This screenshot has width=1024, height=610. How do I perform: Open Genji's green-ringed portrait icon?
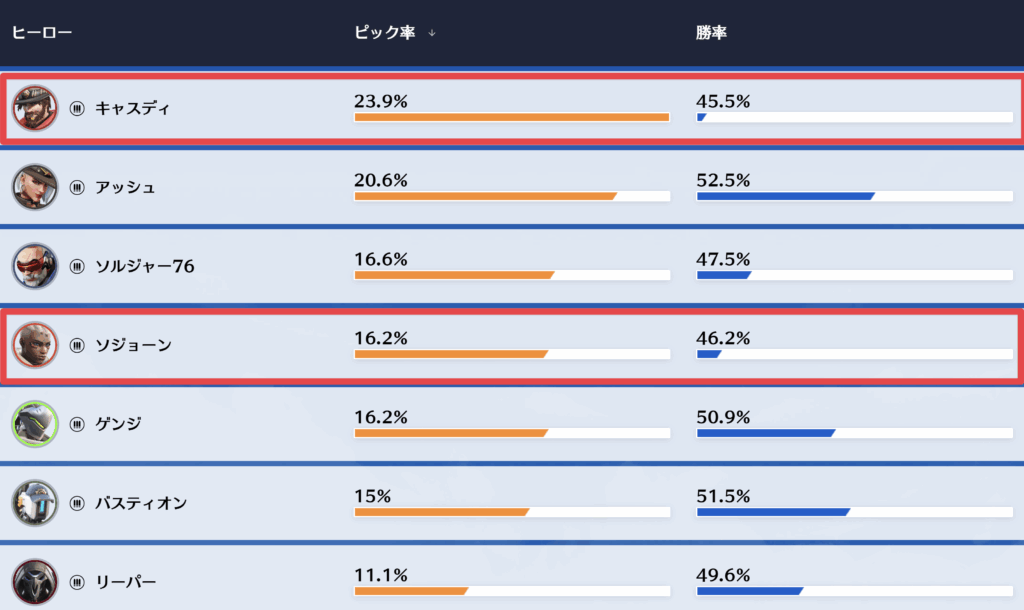click(35, 424)
